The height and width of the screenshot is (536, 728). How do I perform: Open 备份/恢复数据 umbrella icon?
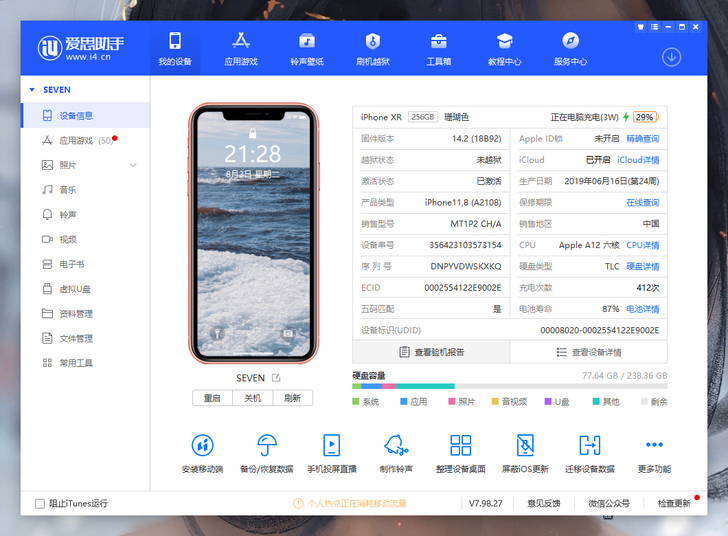click(x=267, y=445)
